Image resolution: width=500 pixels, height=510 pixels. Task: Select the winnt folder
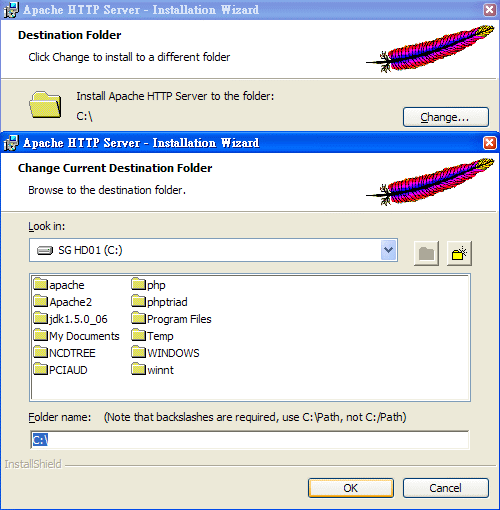[x=153, y=370]
